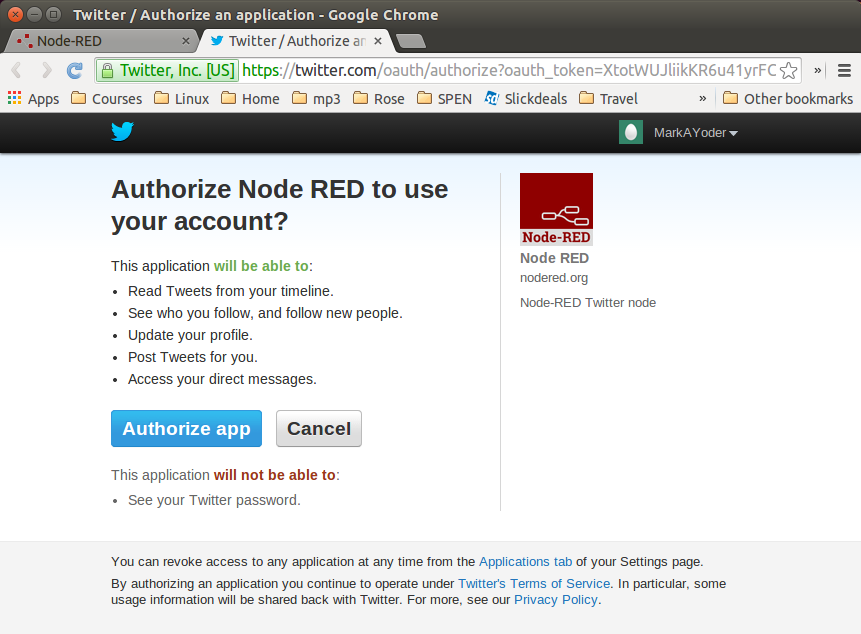Click the Authorize app button

pyautogui.click(x=186, y=428)
